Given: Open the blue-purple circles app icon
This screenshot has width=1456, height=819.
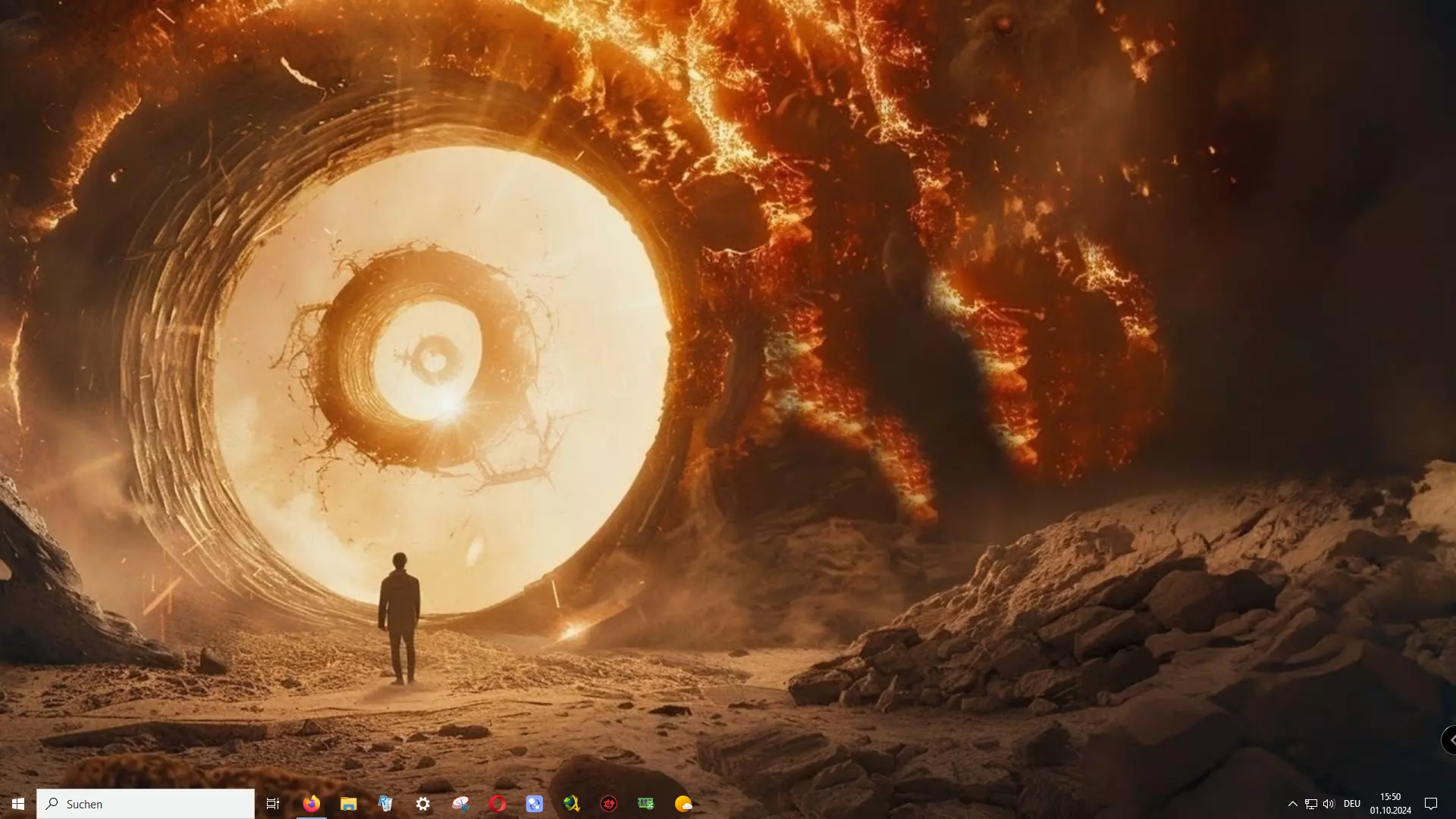Looking at the screenshot, I should pyautogui.click(x=535, y=804).
